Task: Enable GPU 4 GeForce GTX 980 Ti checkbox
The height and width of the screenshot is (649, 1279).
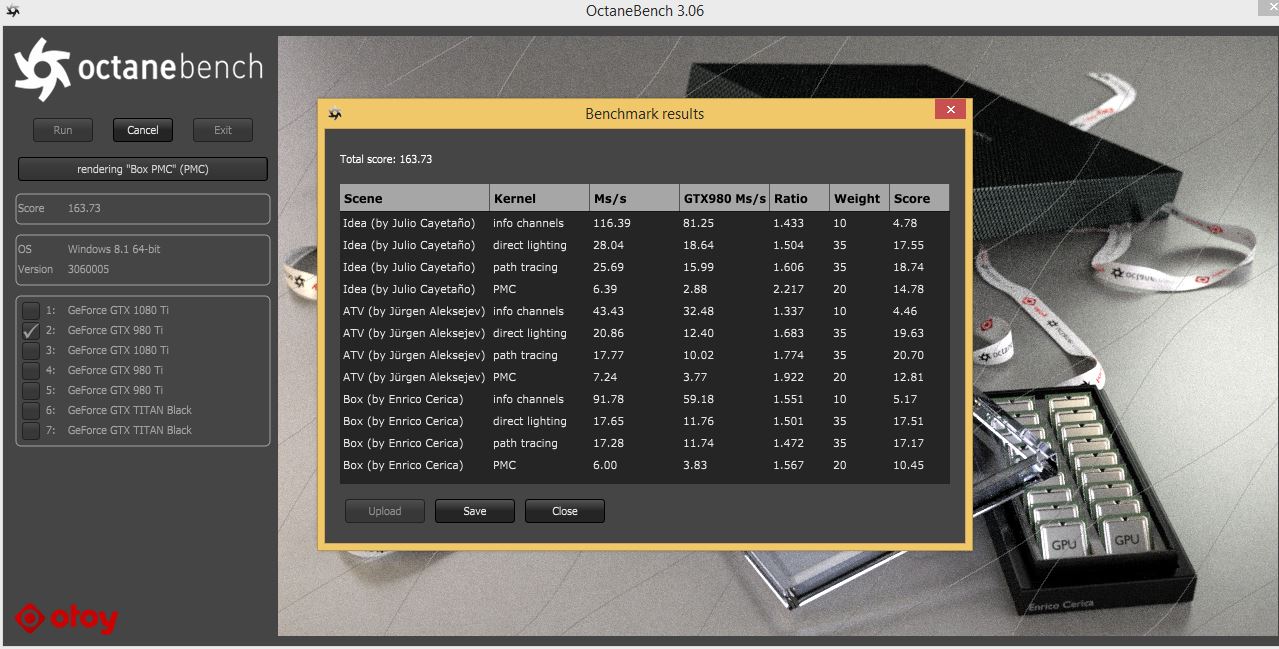Action: click(x=31, y=370)
